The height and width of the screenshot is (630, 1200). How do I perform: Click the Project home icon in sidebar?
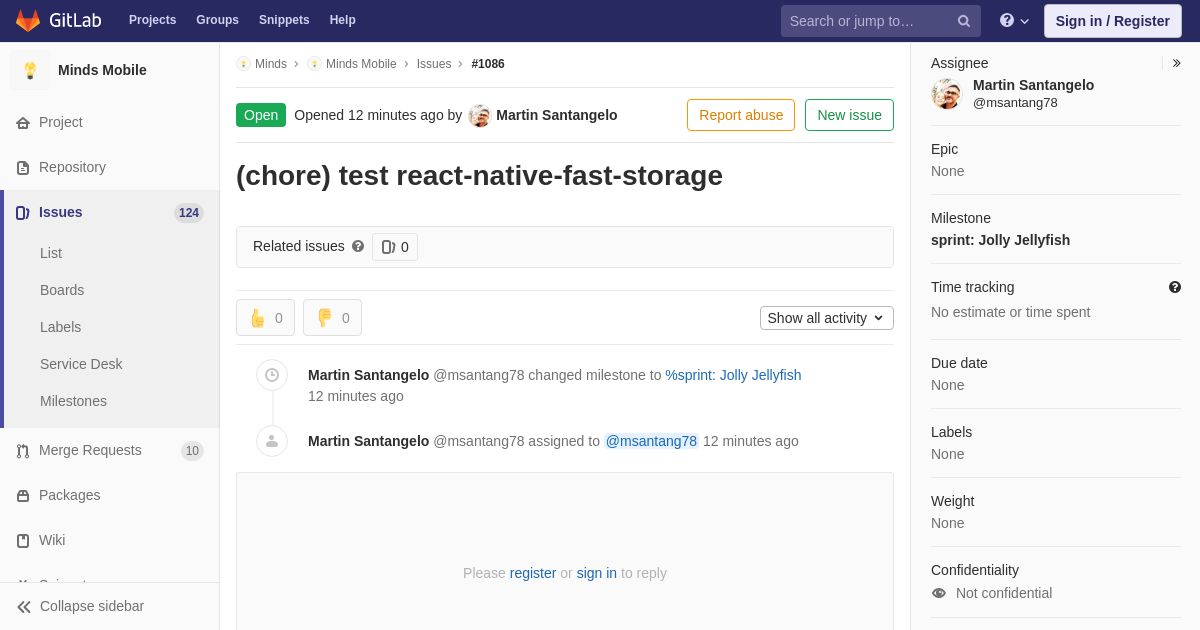(23, 123)
